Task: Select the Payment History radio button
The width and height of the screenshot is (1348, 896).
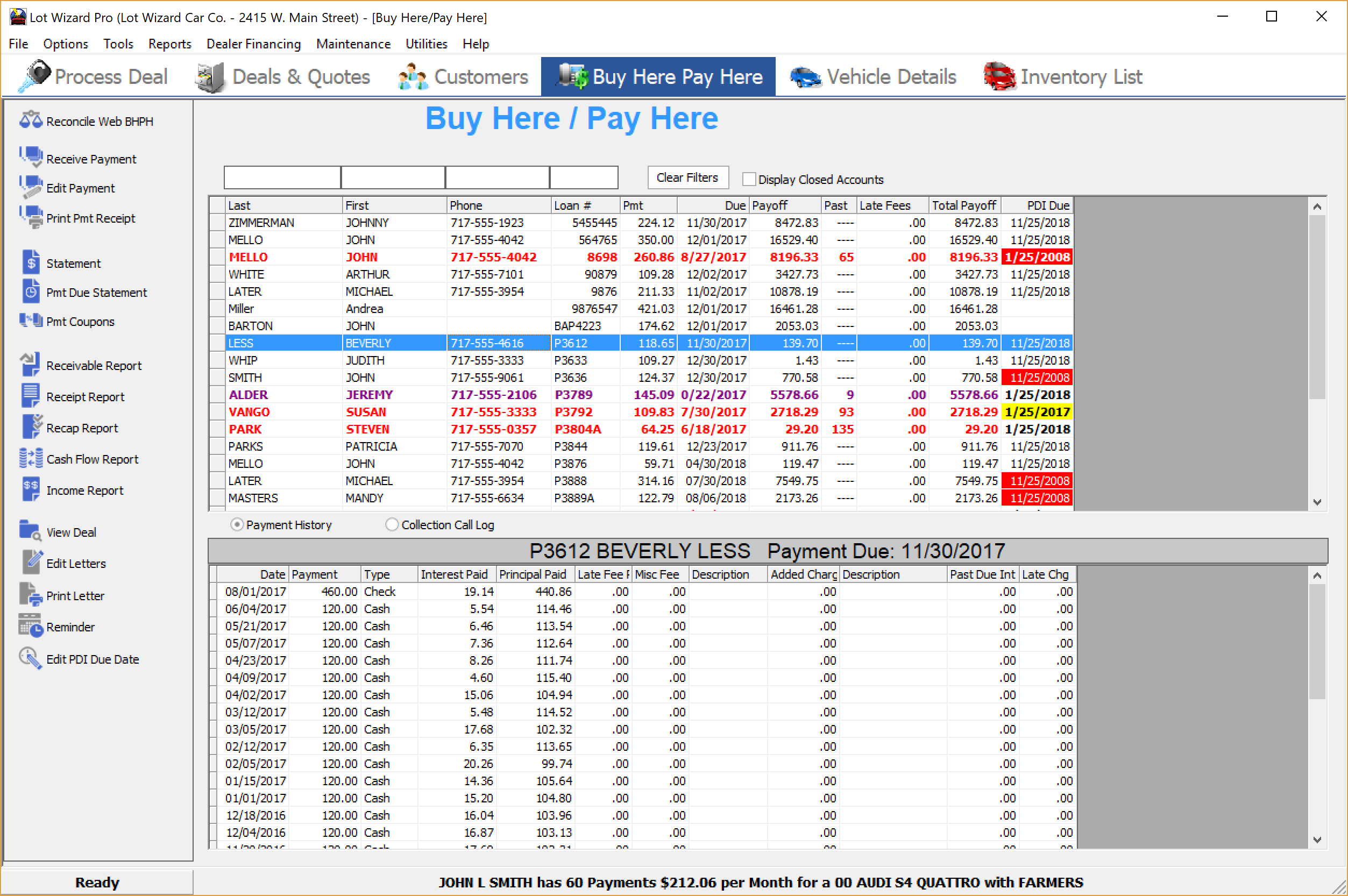Action: pyautogui.click(x=237, y=524)
